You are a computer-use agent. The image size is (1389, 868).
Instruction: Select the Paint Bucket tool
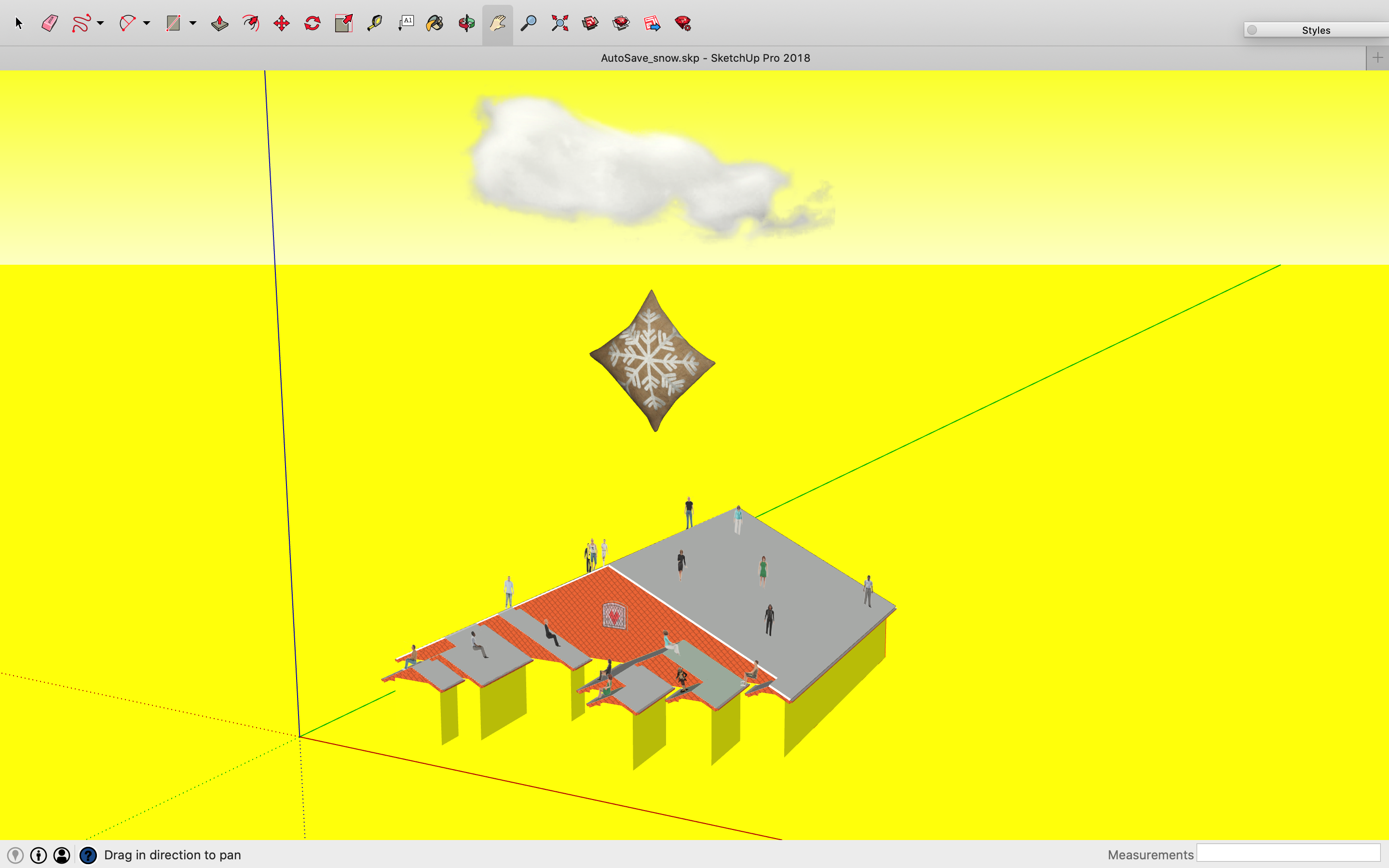pyautogui.click(x=435, y=24)
